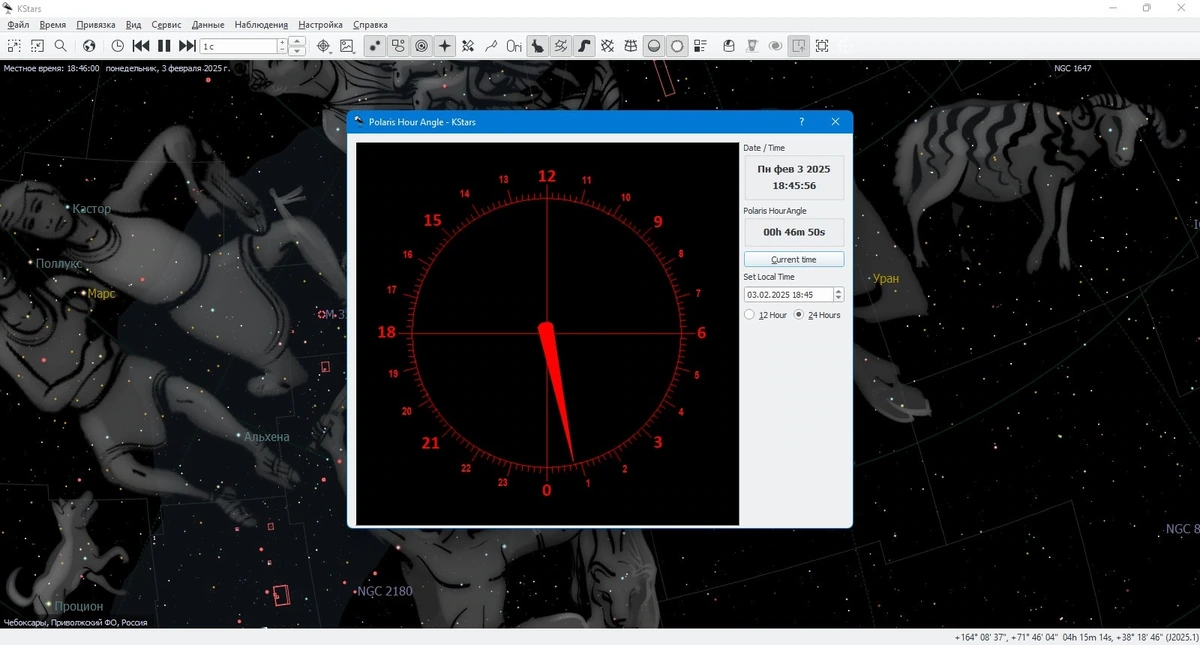Click the NGC 2180 object label
1200x645 pixels.
tap(385, 591)
